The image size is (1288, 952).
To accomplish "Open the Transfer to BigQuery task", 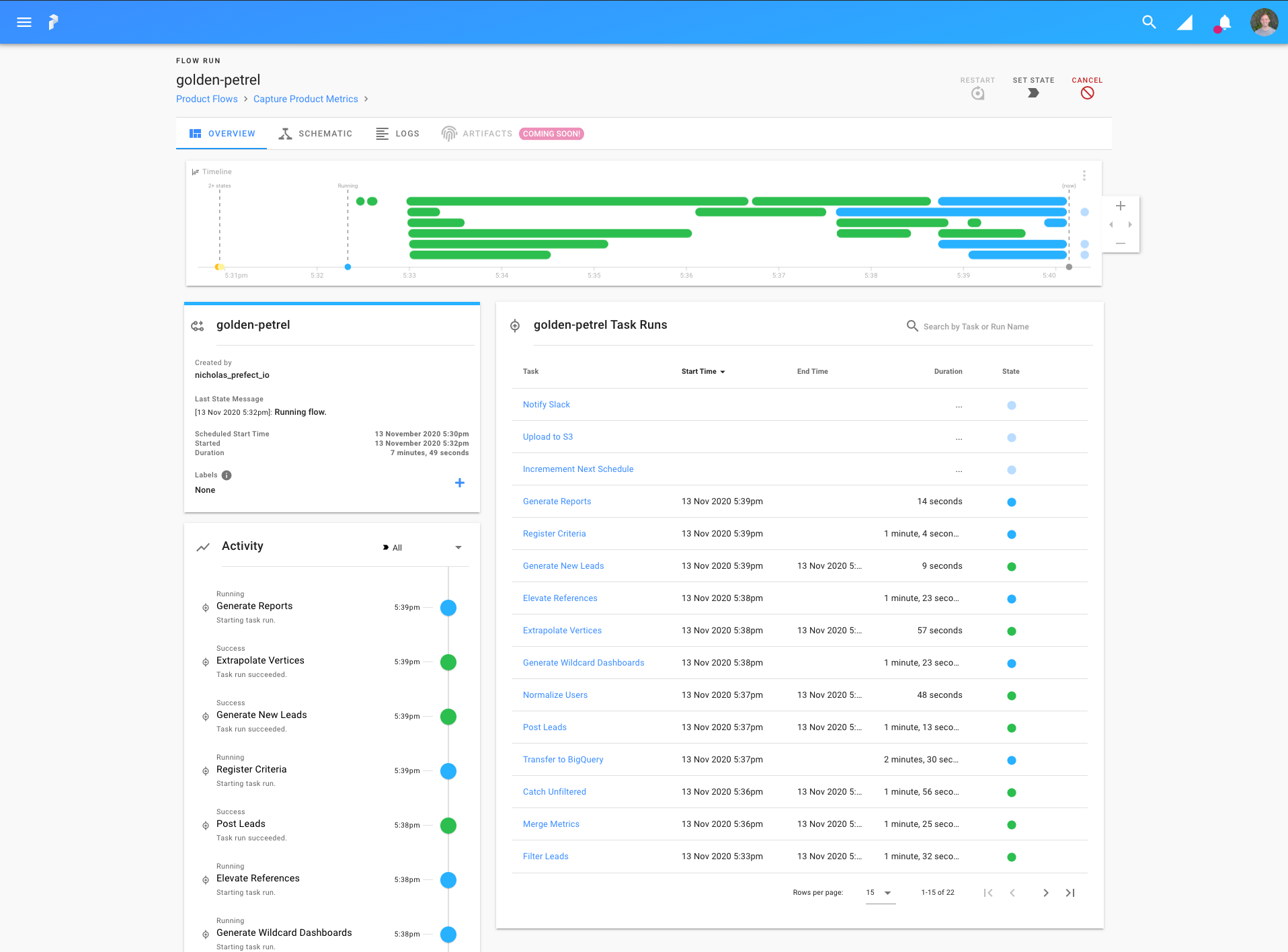I will 563,760.
